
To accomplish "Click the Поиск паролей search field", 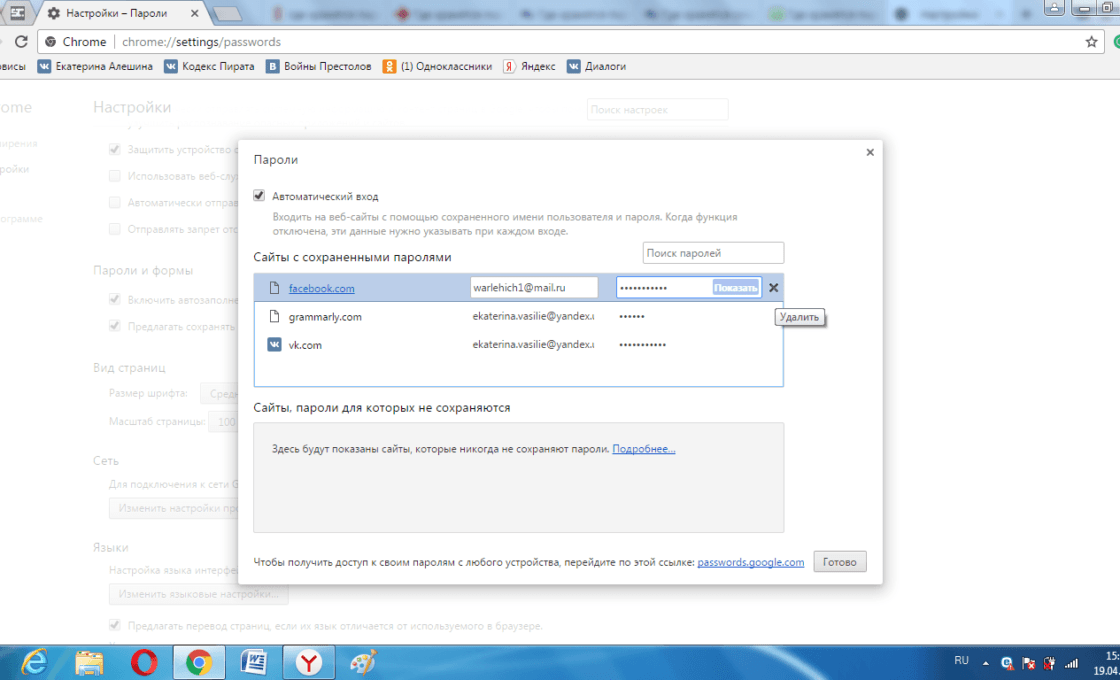I will 713,253.
